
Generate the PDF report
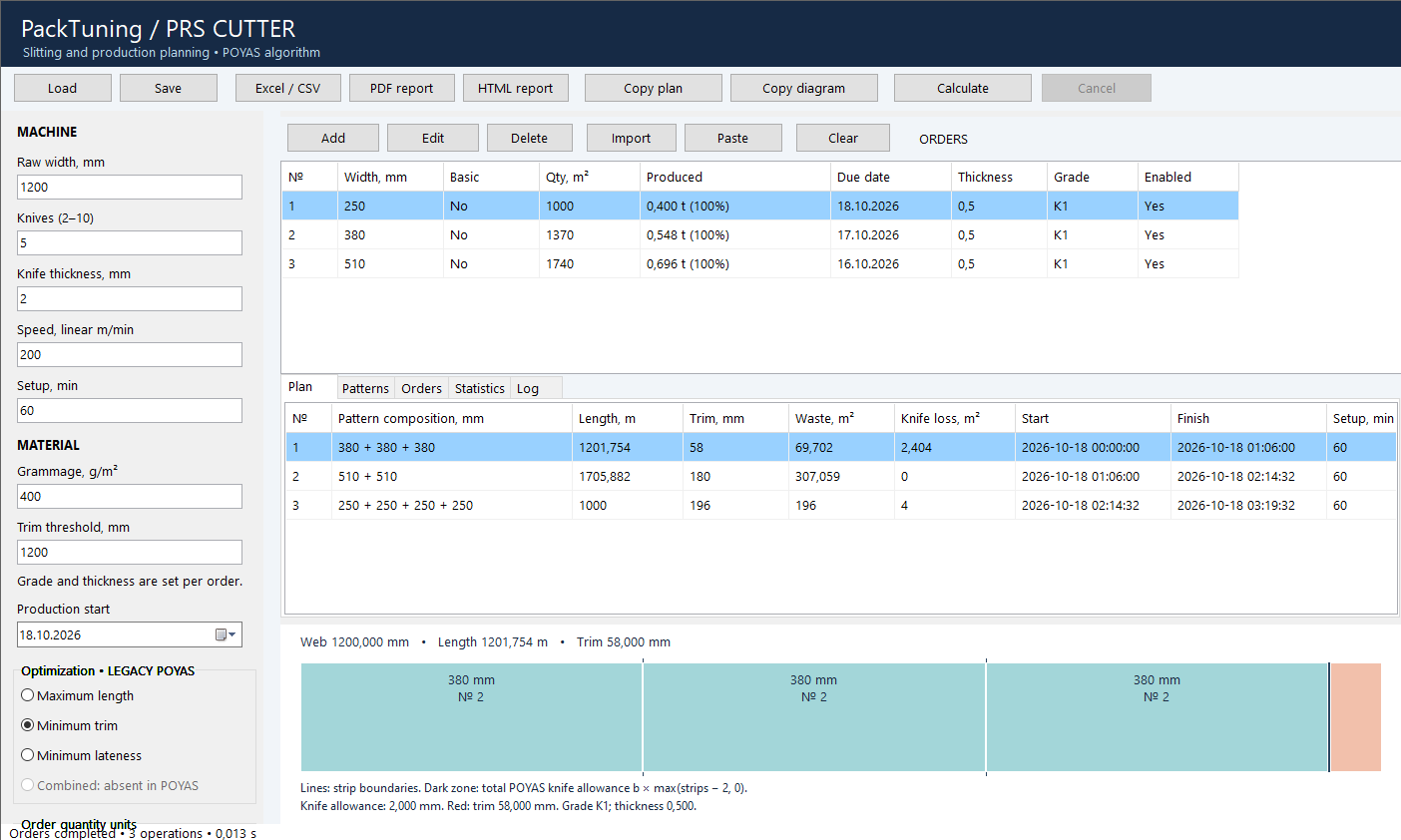click(x=402, y=88)
